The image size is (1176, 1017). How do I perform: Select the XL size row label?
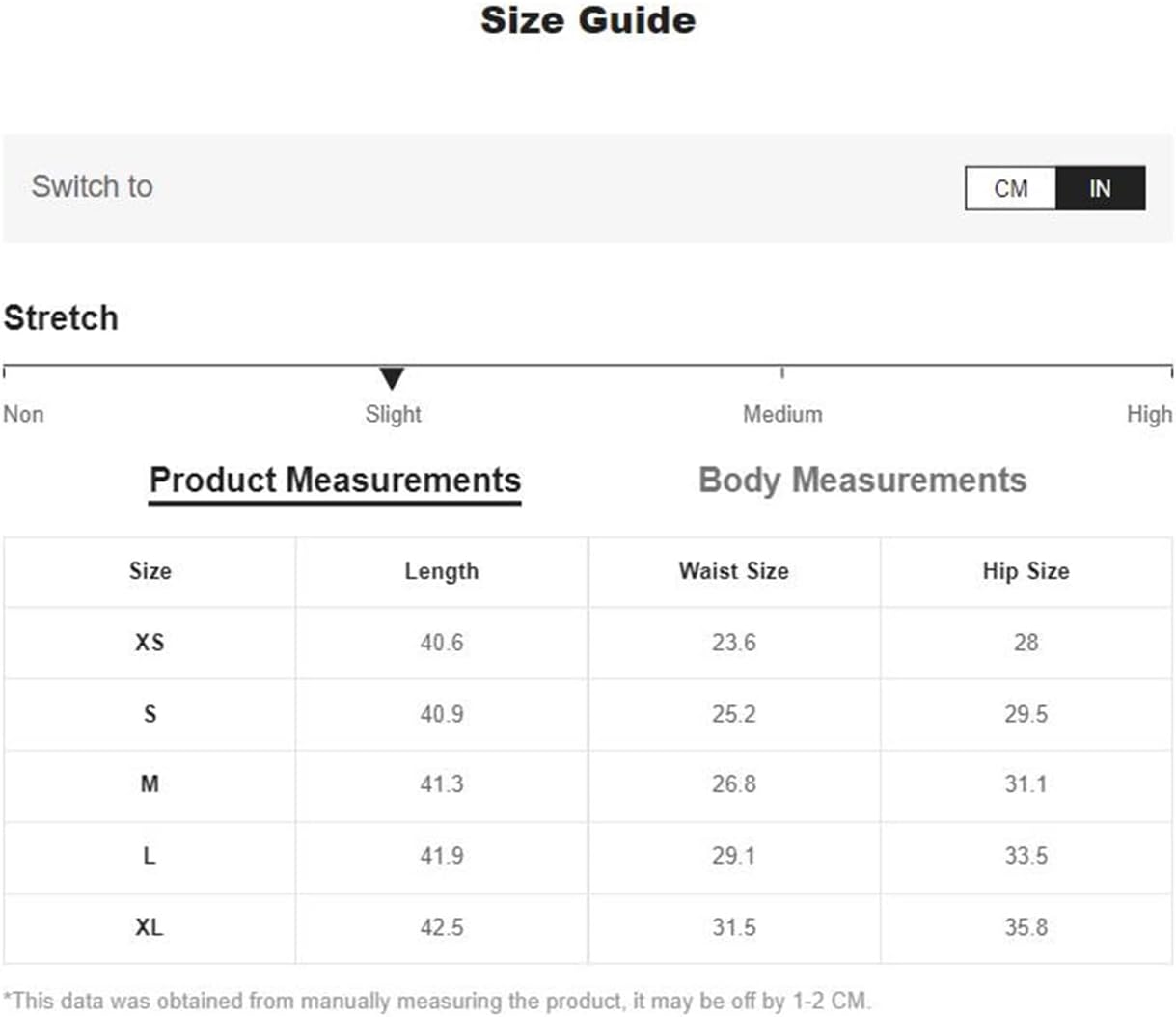pyautogui.click(x=150, y=927)
